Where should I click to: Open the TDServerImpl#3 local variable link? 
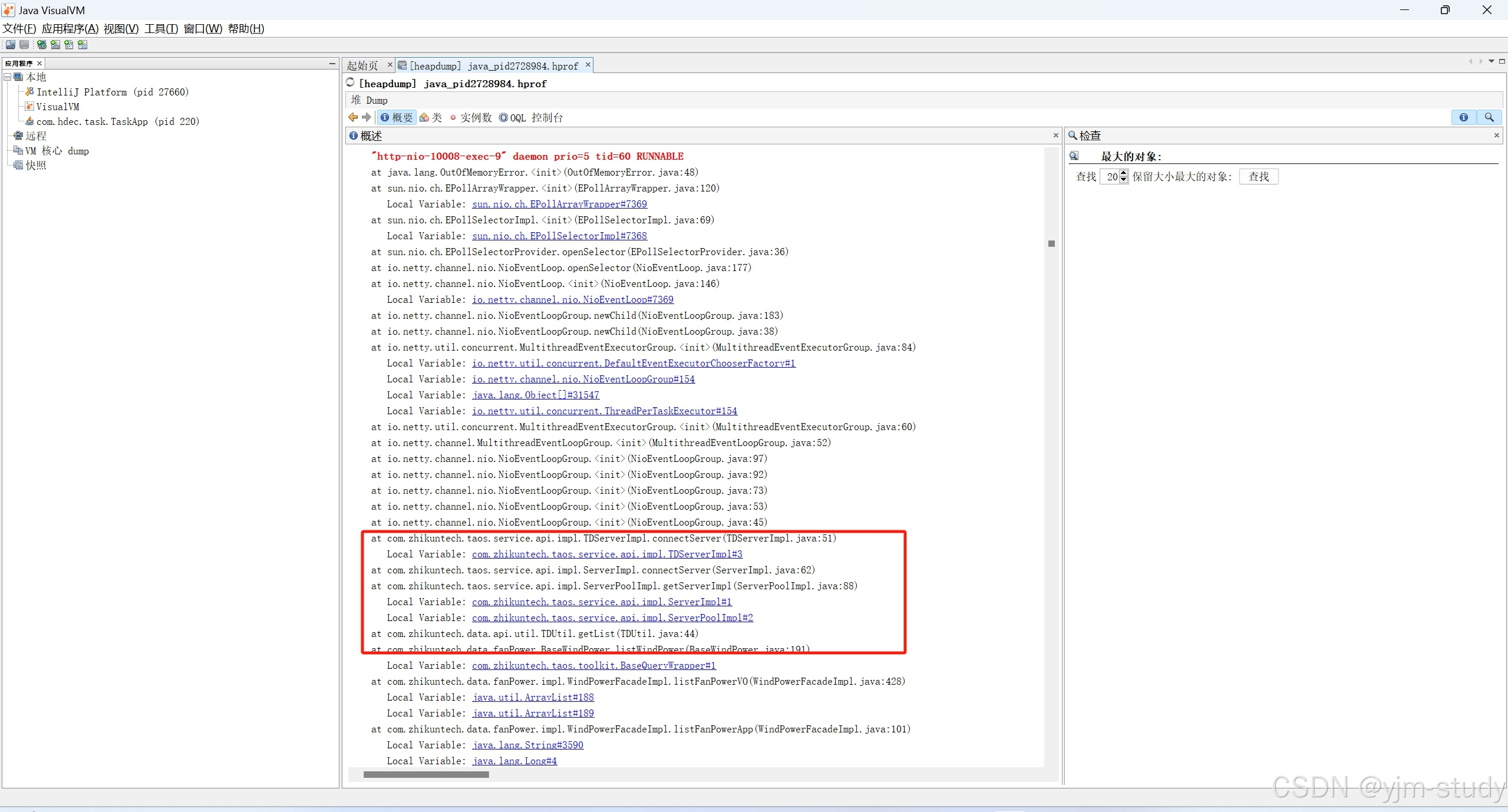(x=607, y=554)
